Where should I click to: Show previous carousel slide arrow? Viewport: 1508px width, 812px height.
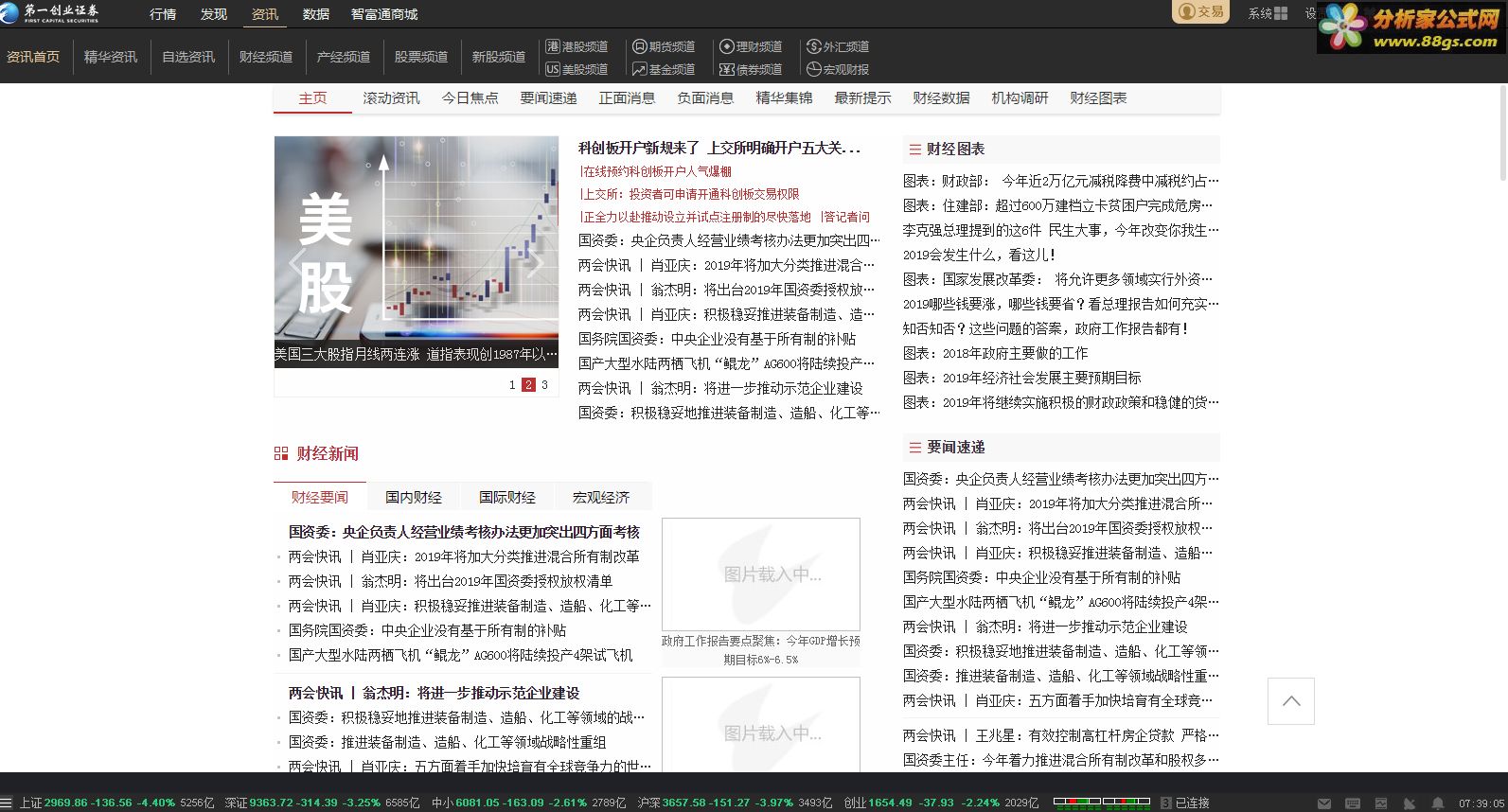(x=297, y=262)
